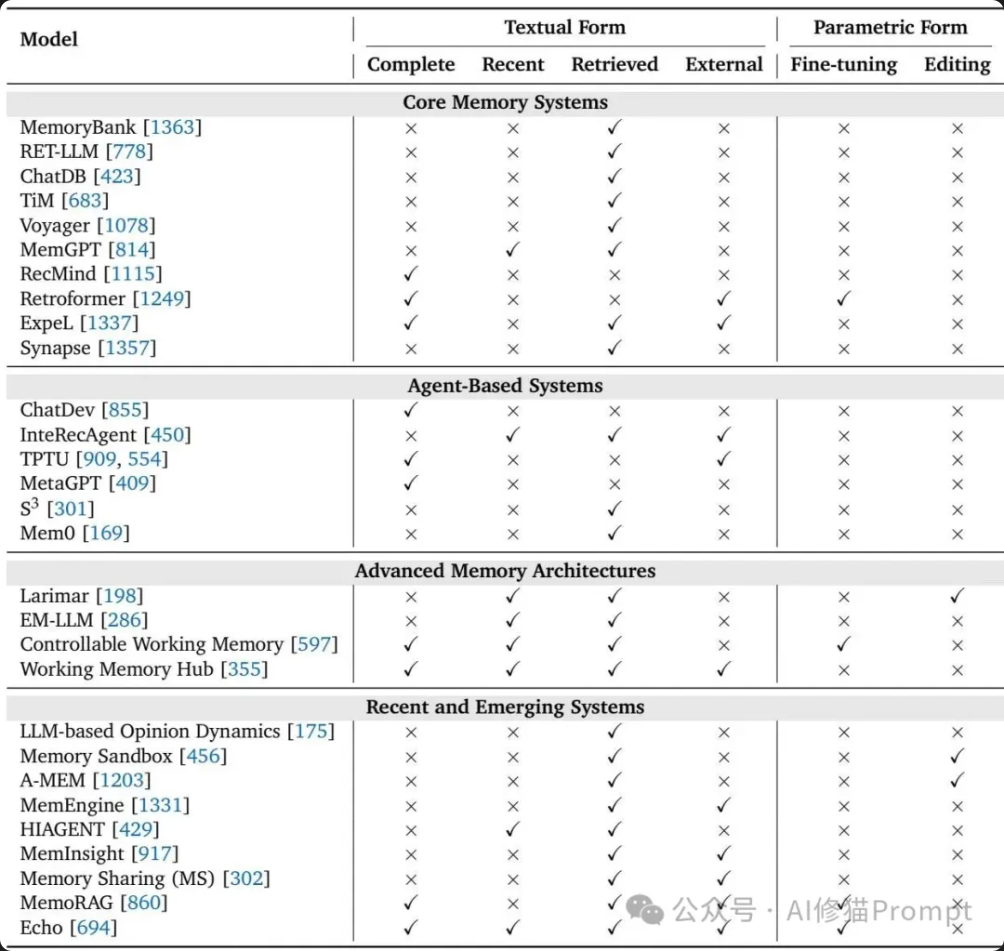Click the Complete checkmark for ChatDev
The height and width of the screenshot is (951, 1004).
click(410, 411)
